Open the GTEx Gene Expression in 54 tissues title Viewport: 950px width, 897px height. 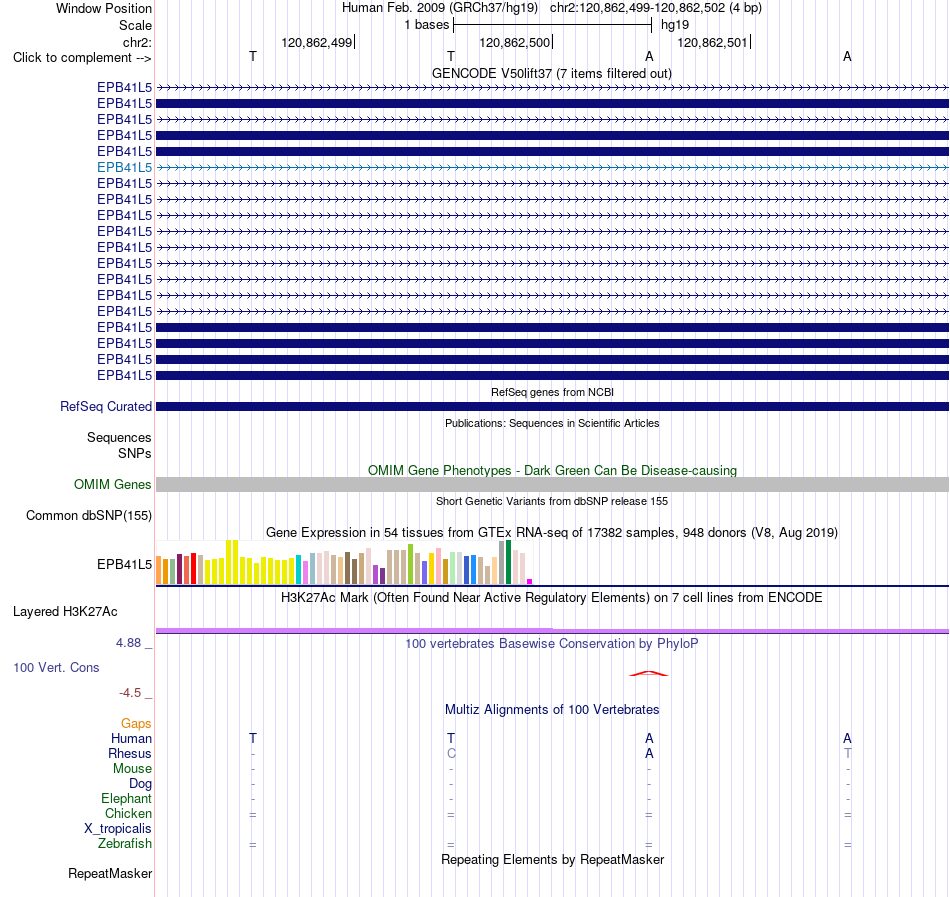click(552, 532)
